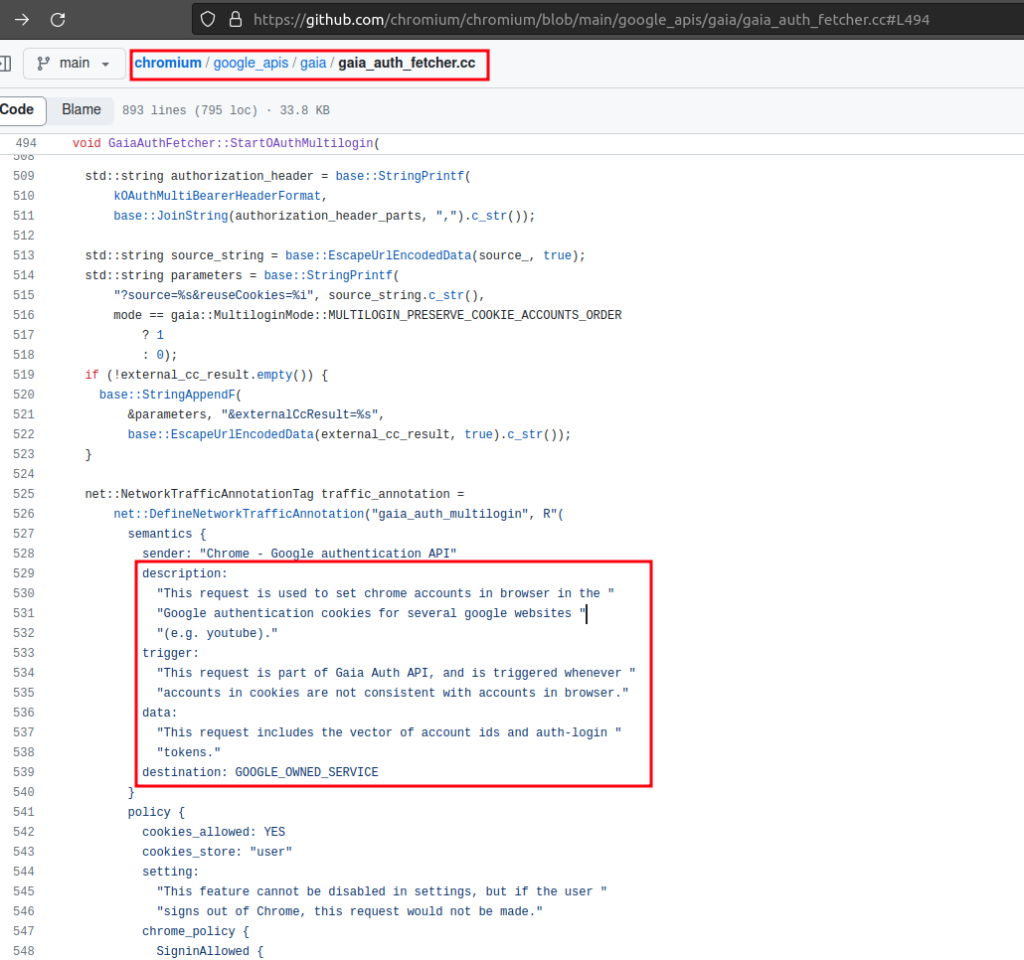Open the tracking protection shield icon

(x=208, y=19)
